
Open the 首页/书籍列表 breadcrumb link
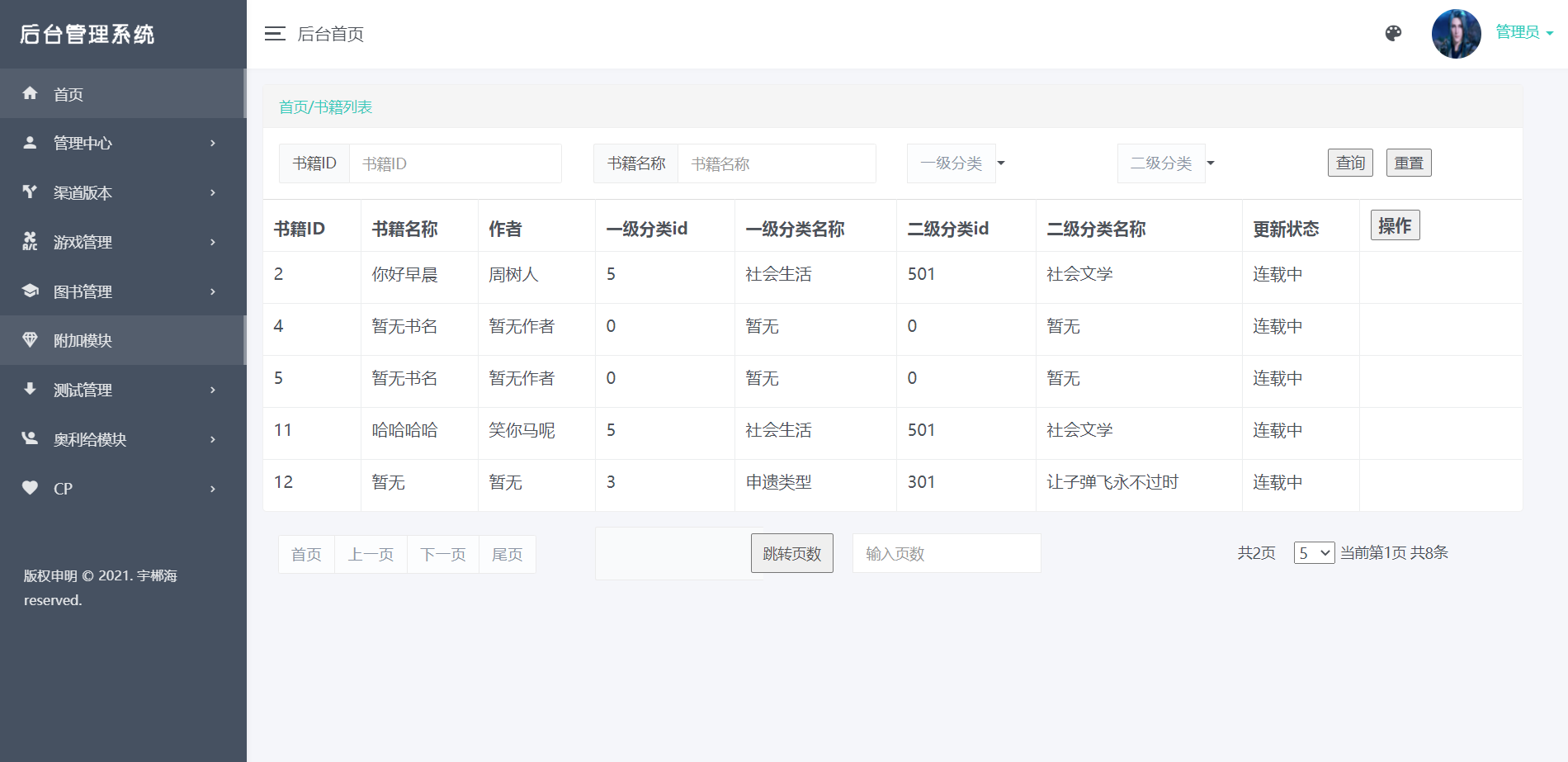coord(325,106)
